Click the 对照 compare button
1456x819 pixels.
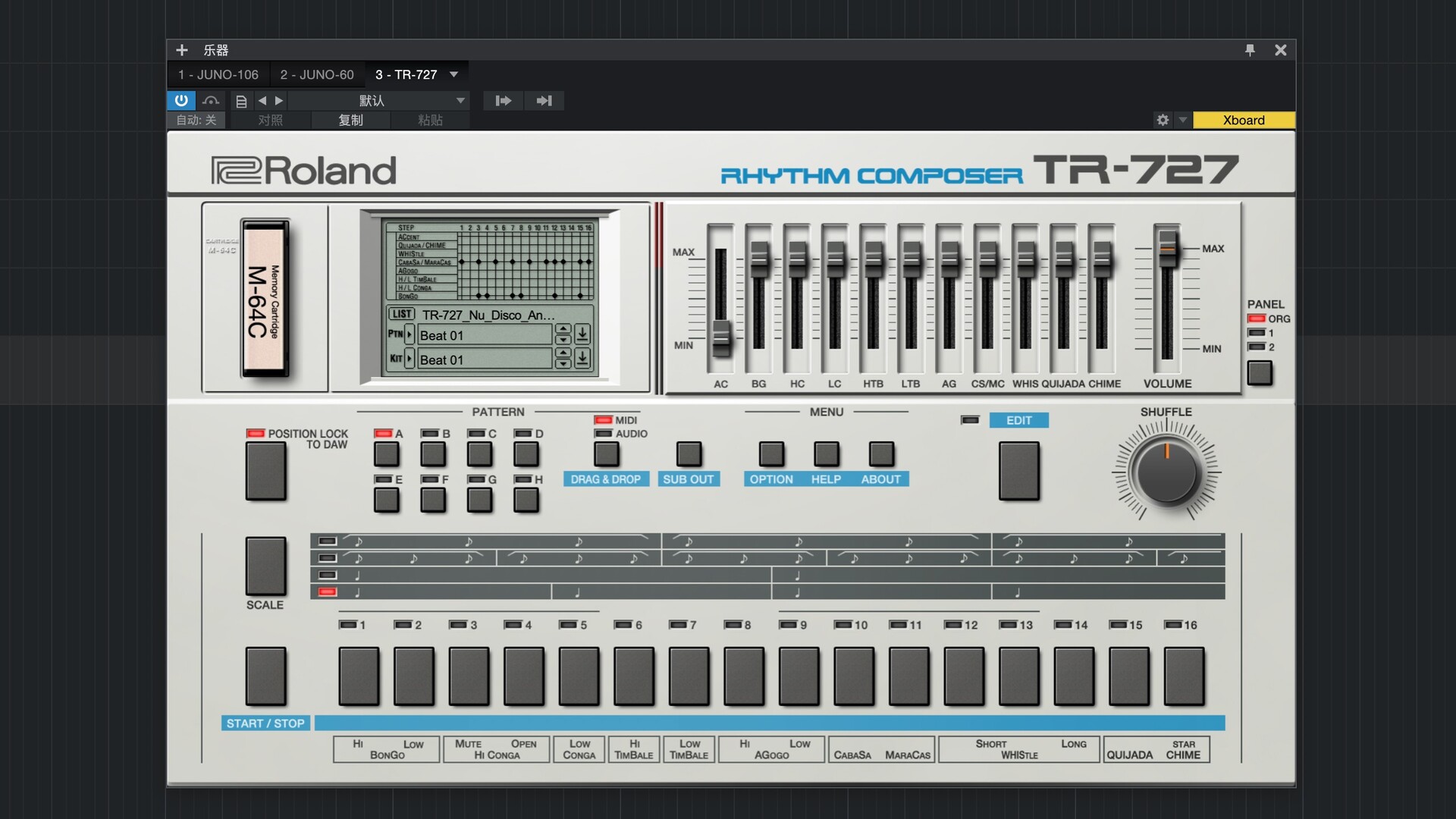tap(270, 120)
